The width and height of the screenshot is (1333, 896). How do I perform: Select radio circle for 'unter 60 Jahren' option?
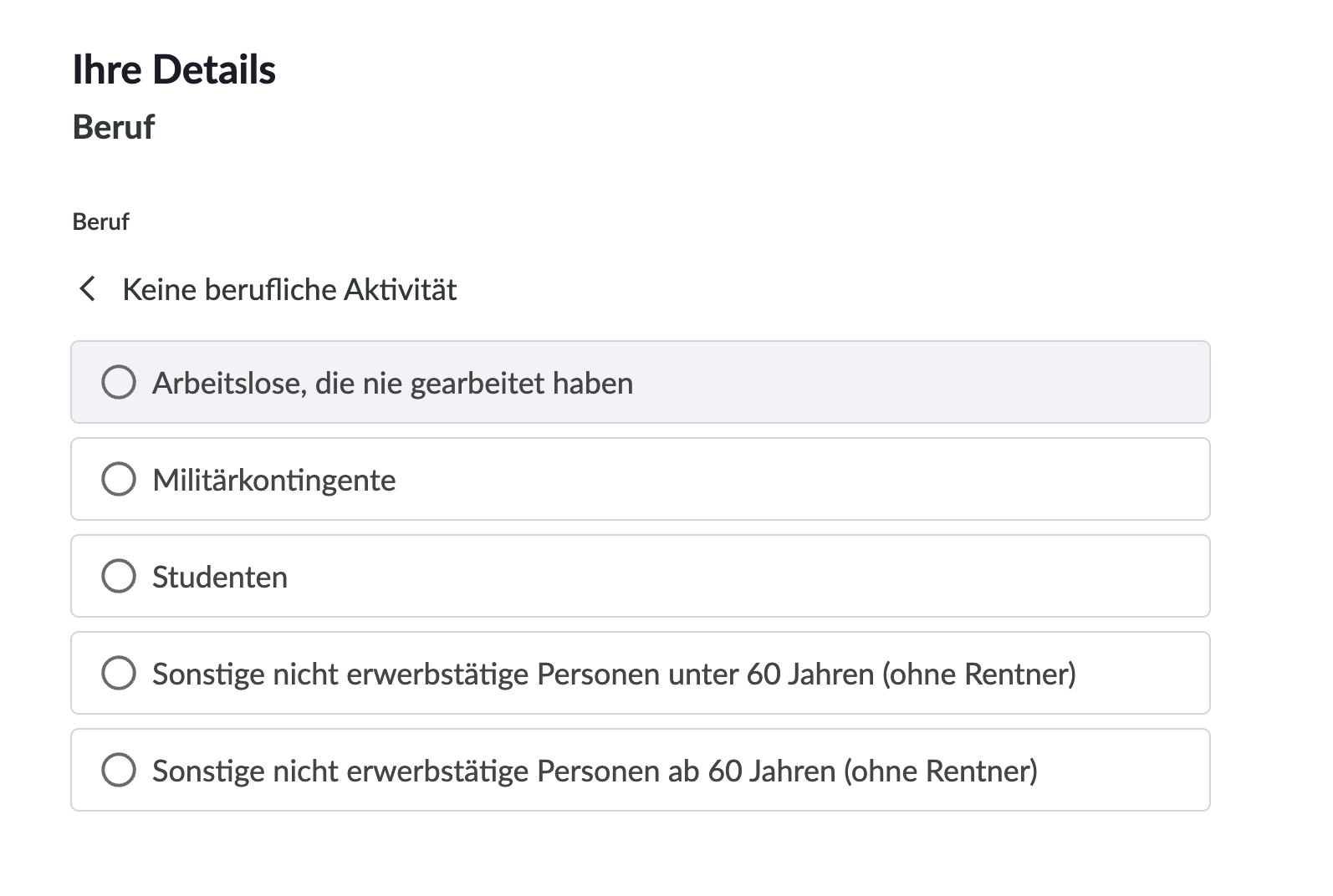(x=119, y=673)
